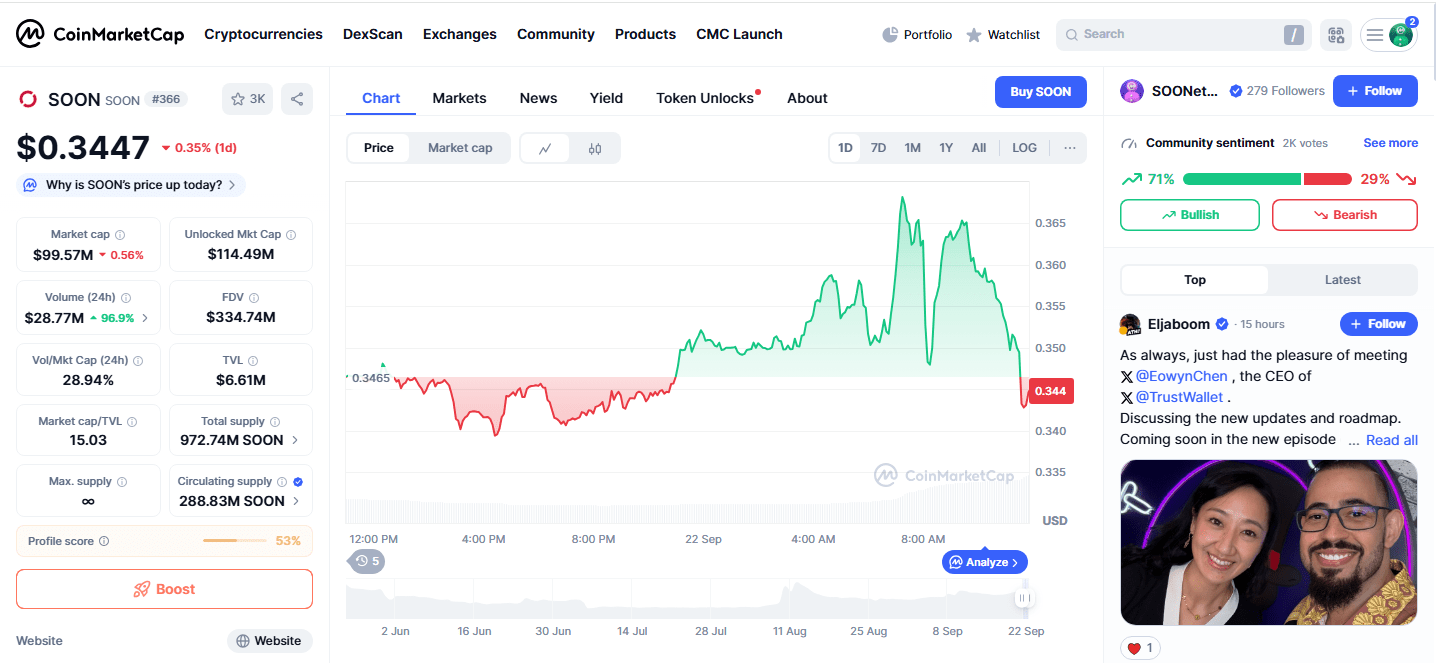Image resolution: width=1436 pixels, height=663 pixels.
Task: Add SOON to watchlist star button
Action: click(x=247, y=99)
